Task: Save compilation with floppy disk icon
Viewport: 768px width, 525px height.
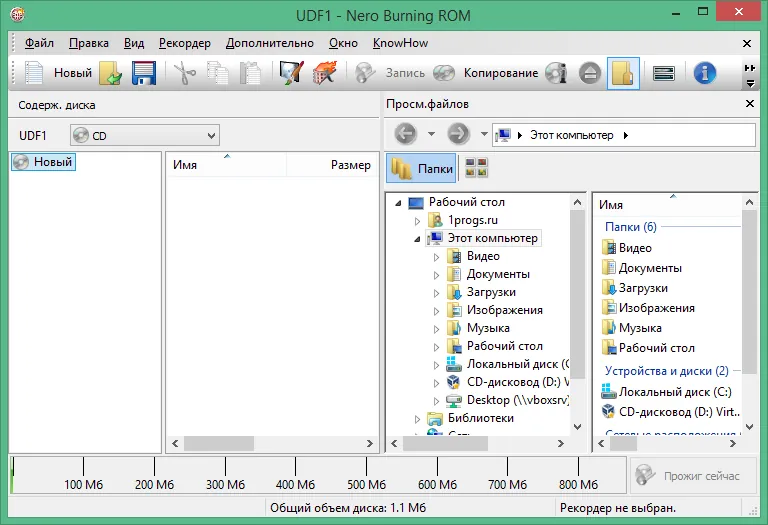Action: click(x=144, y=73)
